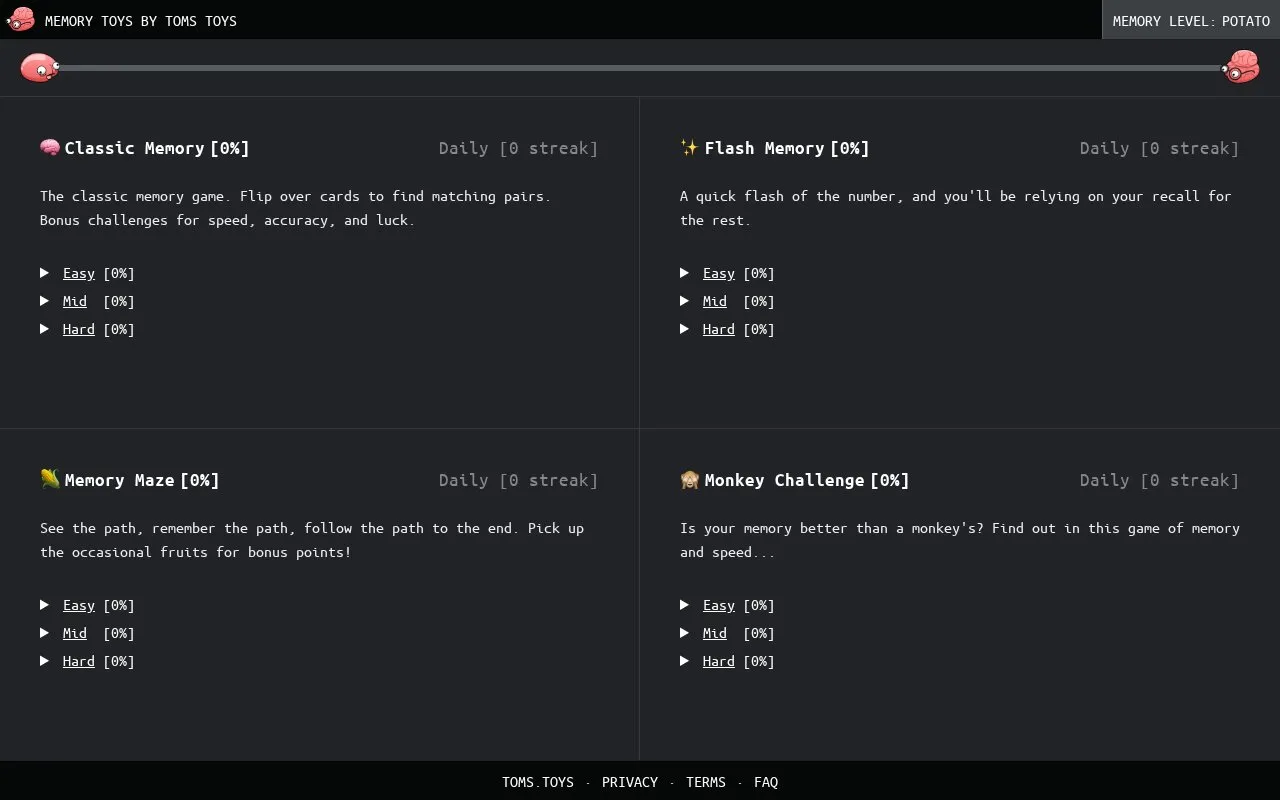
Task: Open the Classic Memory Daily streak challenge
Action: [518, 148]
